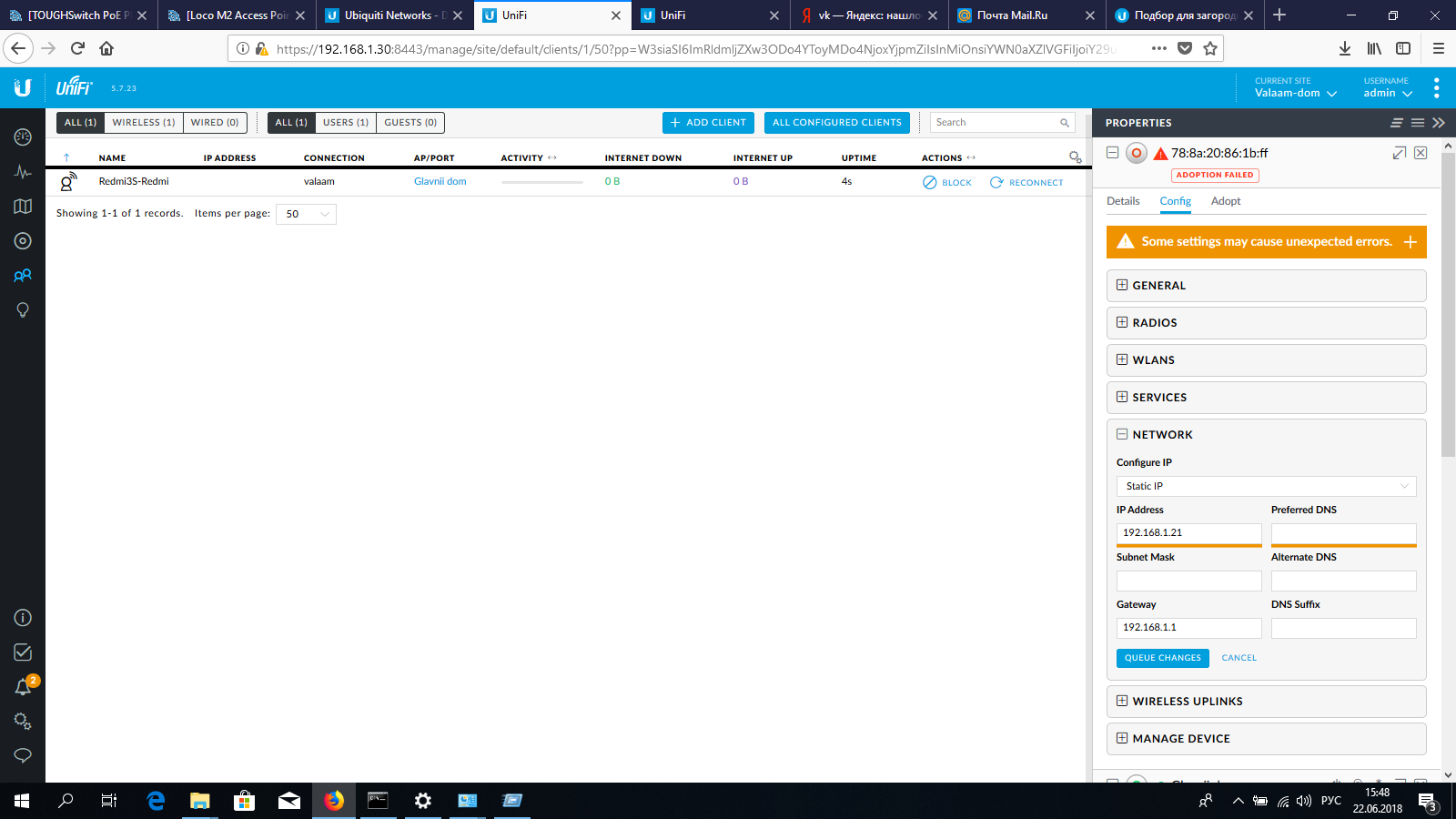The image size is (1456, 819).
Task: Open the Insights lightbulb icon
Action: (23, 310)
